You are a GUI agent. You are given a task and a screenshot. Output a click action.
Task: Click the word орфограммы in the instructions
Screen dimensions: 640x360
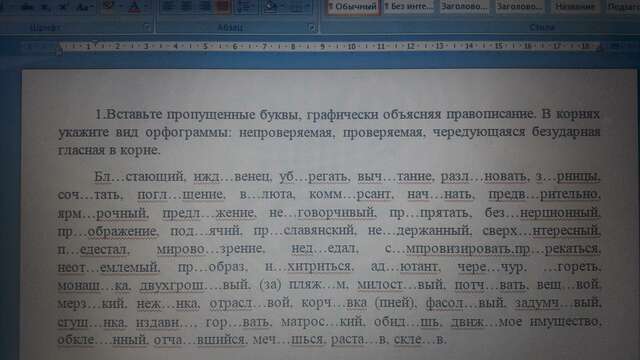(188, 132)
